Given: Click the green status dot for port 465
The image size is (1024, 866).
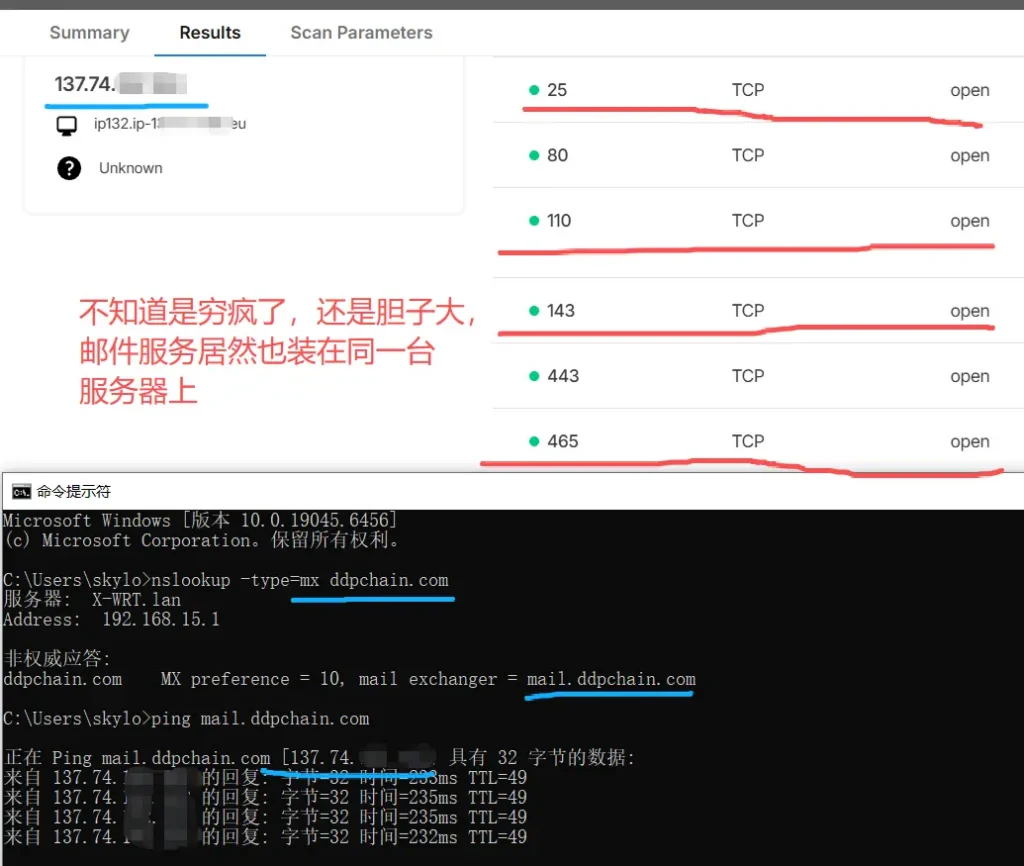Looking at the screenshot, I should click(534, 441).
